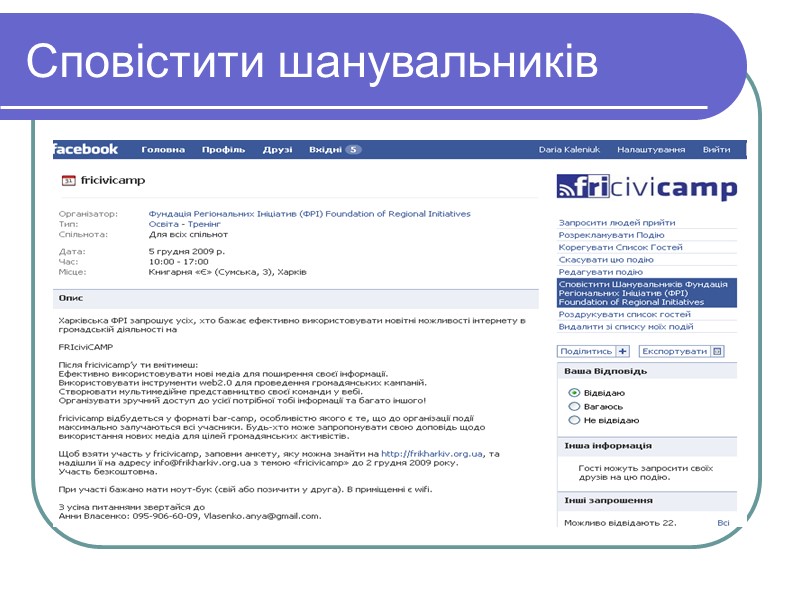Image resolution: width=800 pixels, height=600 pixels.
Task: Click the Інші запрошення section header
Action: pos(647,501)
